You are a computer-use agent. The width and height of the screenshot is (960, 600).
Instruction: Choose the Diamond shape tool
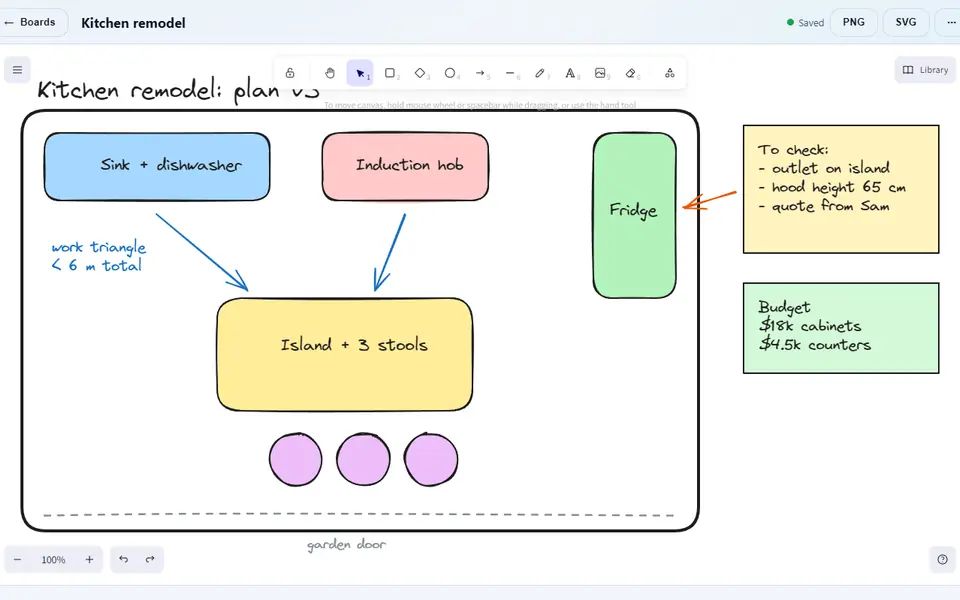coord(420,73)
